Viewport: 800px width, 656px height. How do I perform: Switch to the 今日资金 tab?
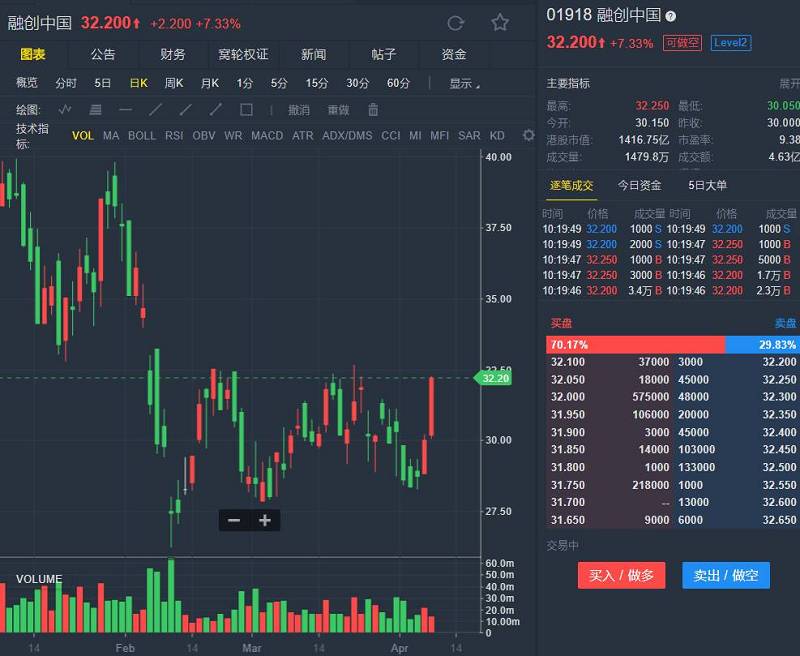(640, 185)
